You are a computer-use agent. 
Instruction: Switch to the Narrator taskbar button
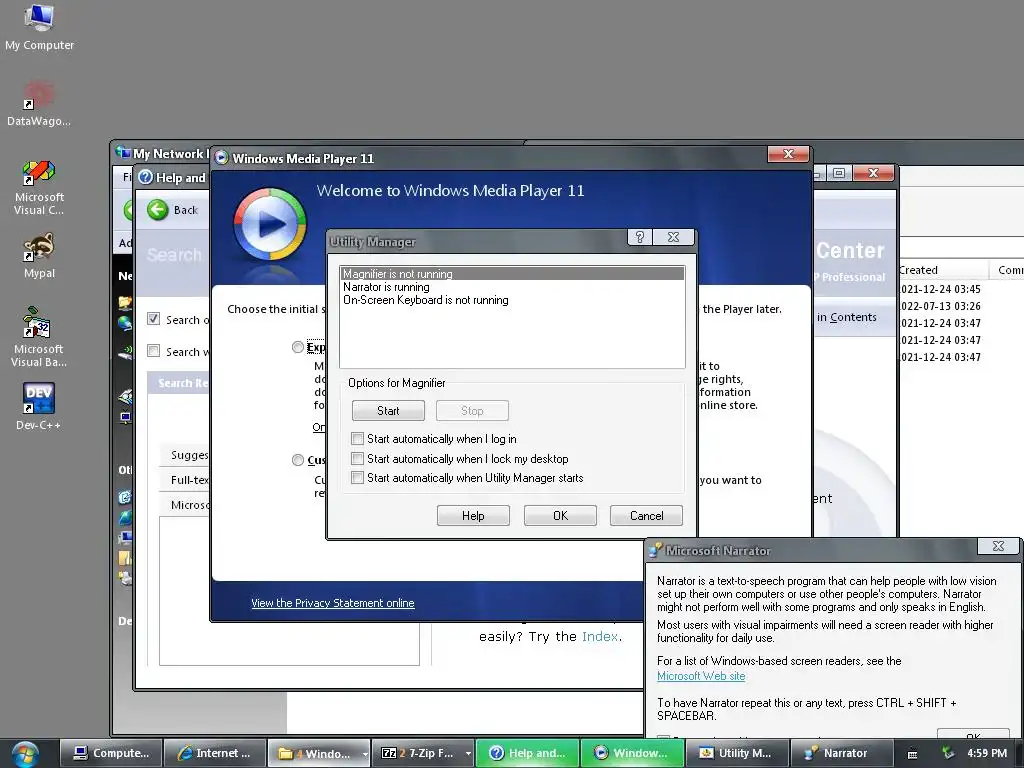click(x=841, y=753)
